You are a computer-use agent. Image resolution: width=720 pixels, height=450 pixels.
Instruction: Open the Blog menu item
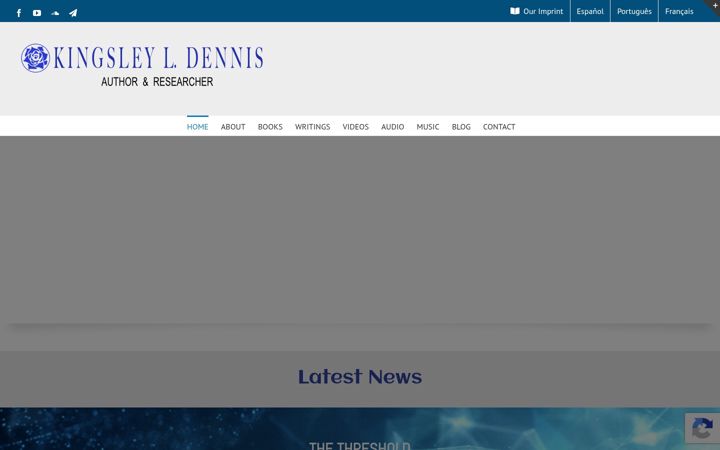[x=461, y=127]
